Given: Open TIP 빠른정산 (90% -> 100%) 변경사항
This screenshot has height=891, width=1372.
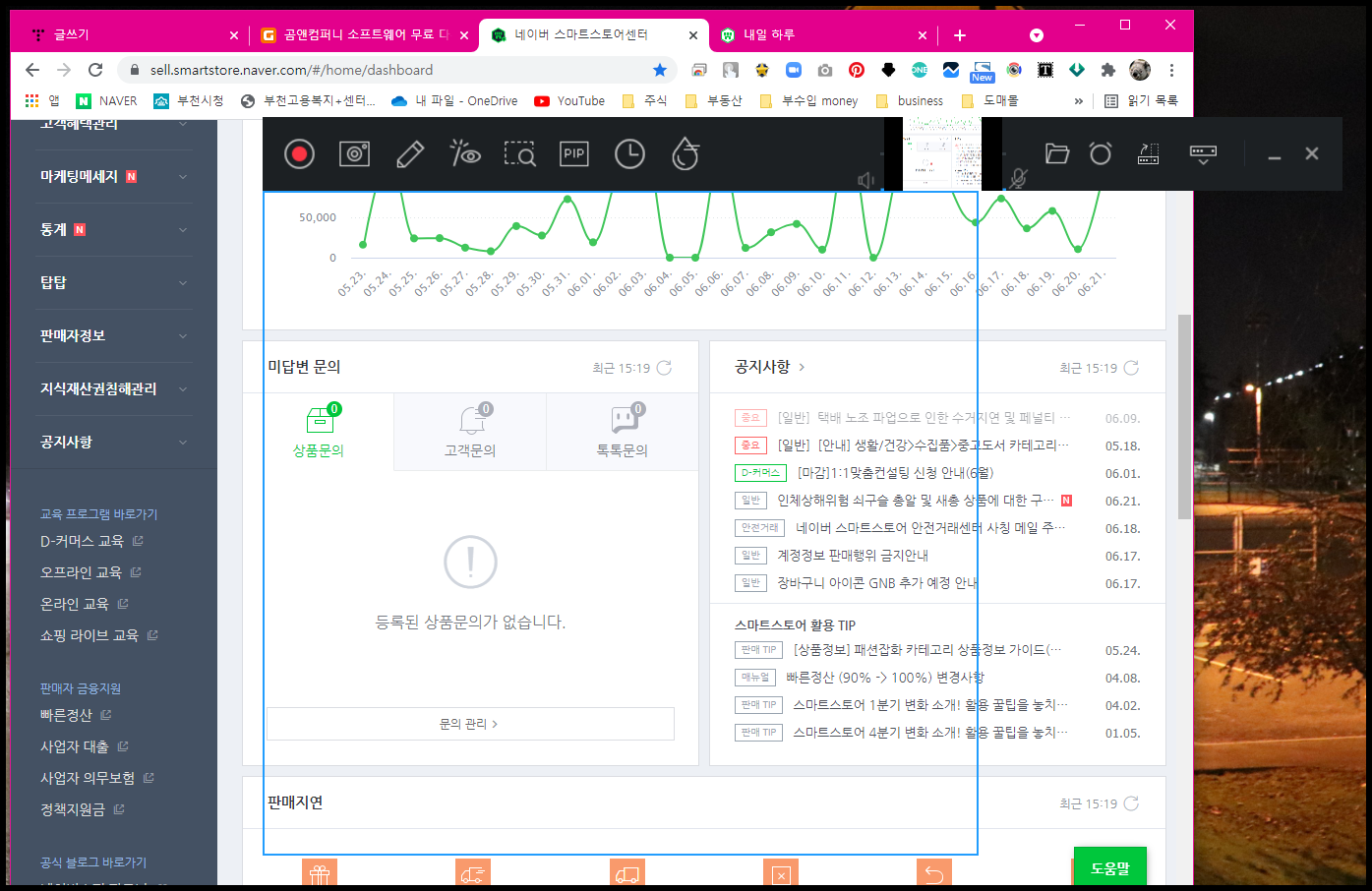Looking at the screenshot, I should [x=885, y=678].
